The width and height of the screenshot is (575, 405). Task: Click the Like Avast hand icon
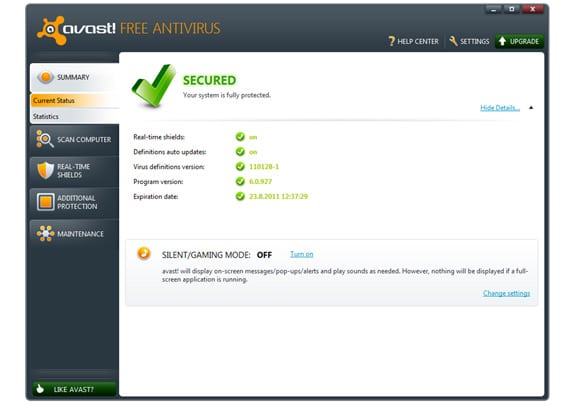(40, 389)
